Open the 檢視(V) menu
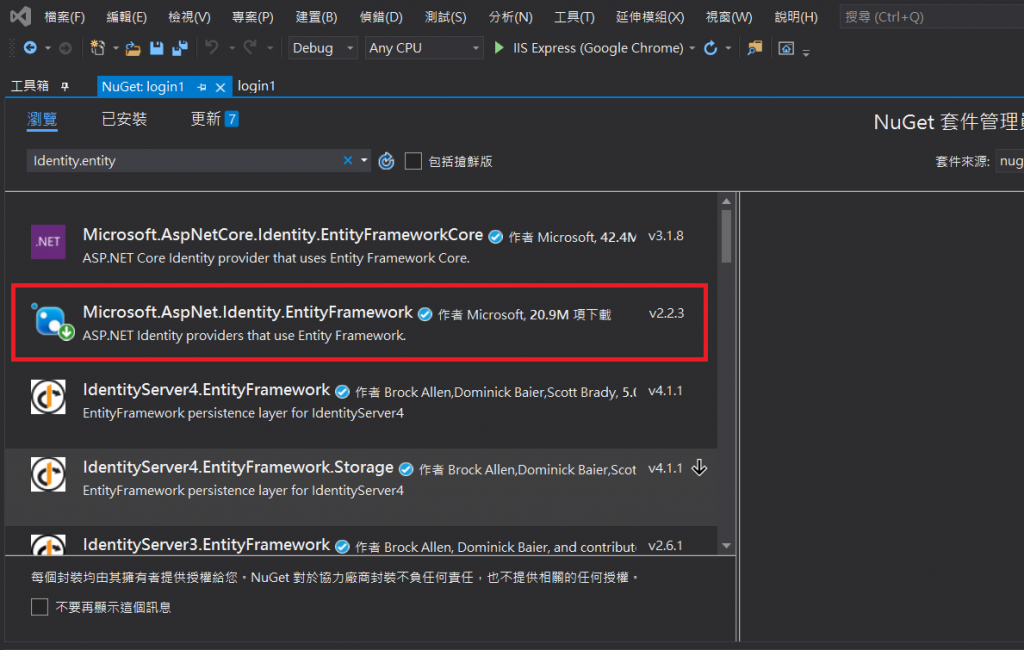1024x650 pixels. [x=189, y=17]
